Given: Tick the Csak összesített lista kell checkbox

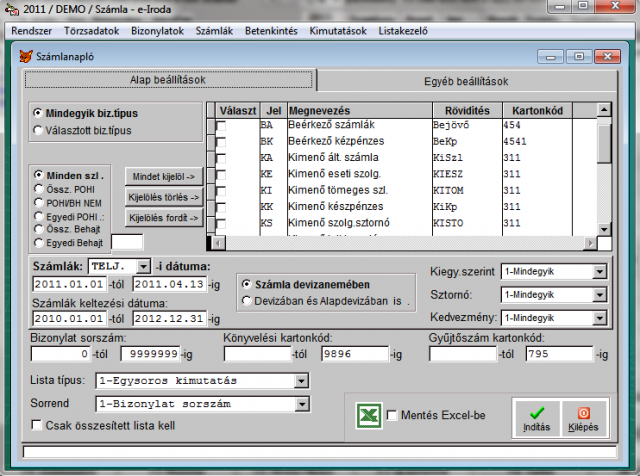Looking at the screenshot, I should (37, 425).
